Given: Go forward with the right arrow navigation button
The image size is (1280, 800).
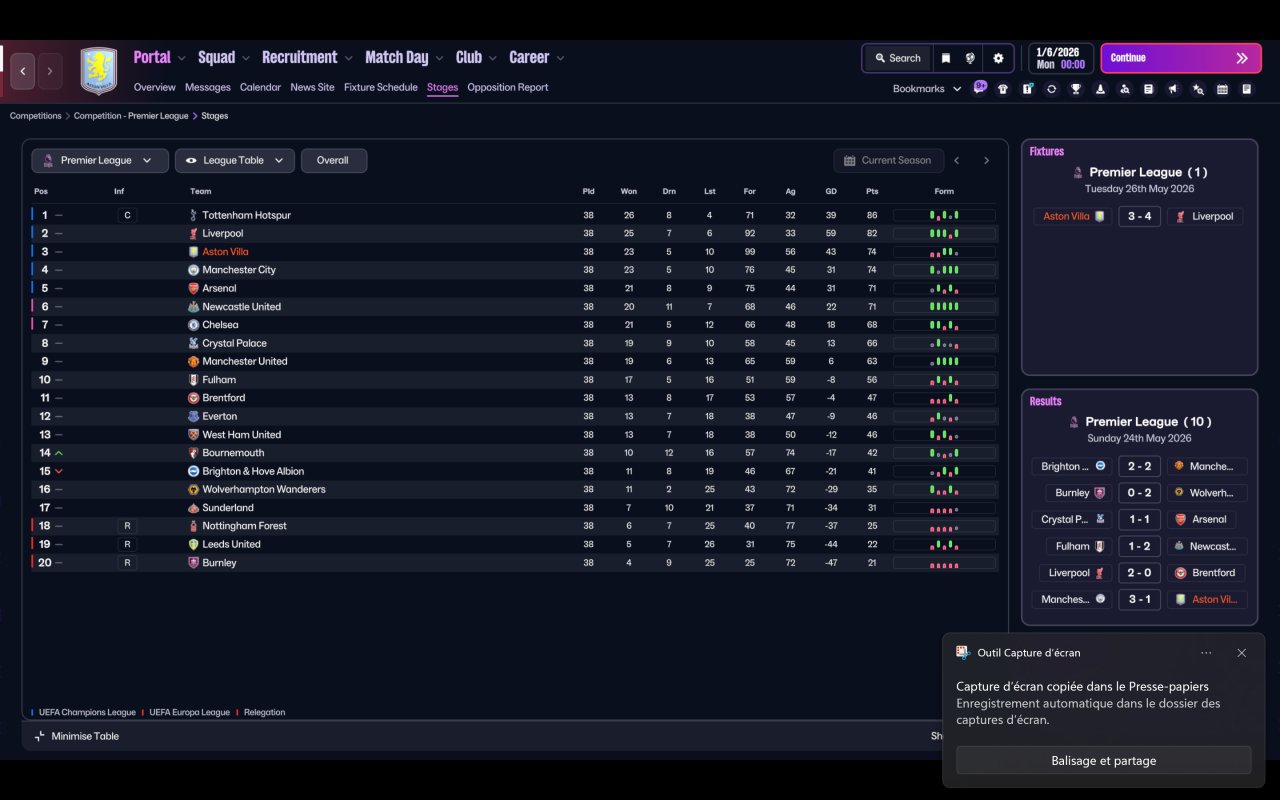Looking at the screenshot, I should (x=49, y=71).
